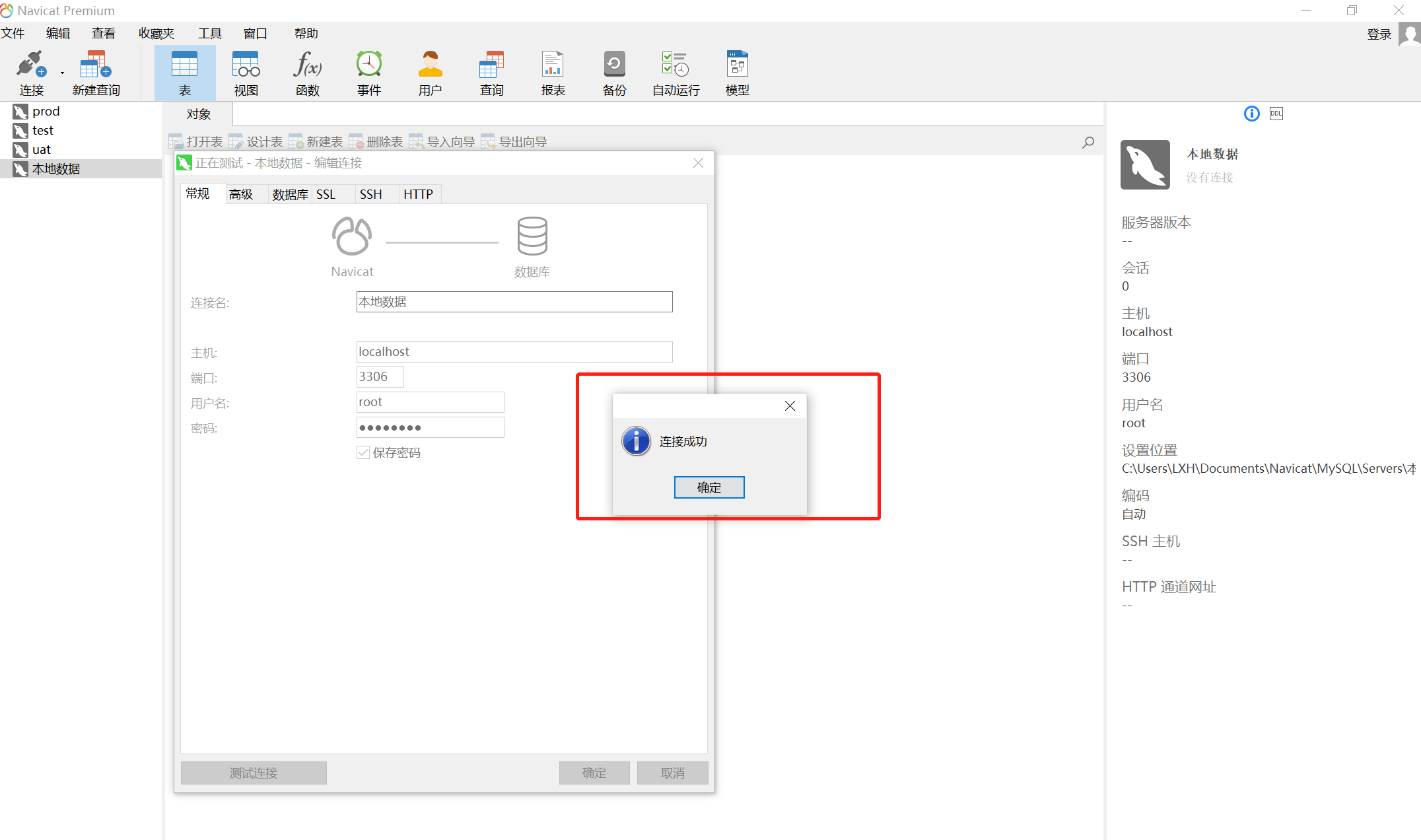Click the search magnifier icon in objects pane

(x=1088, y=142)
